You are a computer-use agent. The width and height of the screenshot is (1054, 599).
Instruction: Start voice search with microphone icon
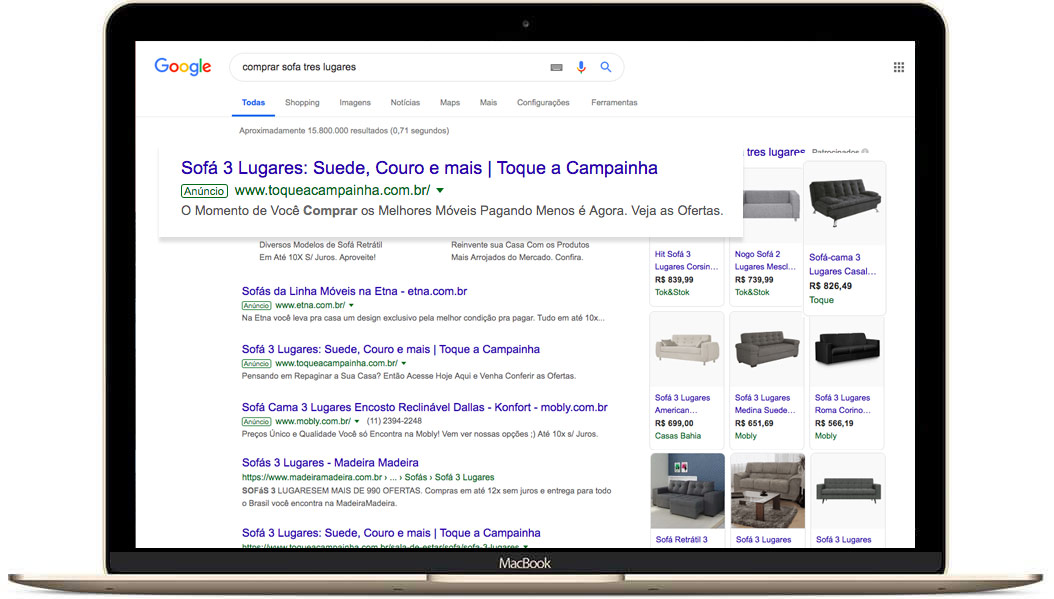581,67
